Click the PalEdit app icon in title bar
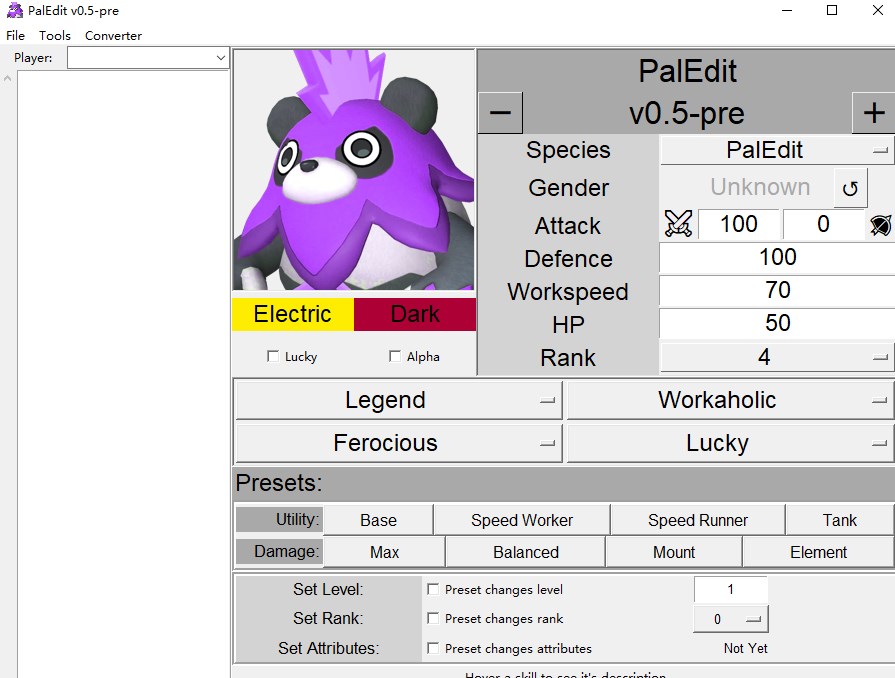This screenshot has width=895, height=678. click(15, 11)
